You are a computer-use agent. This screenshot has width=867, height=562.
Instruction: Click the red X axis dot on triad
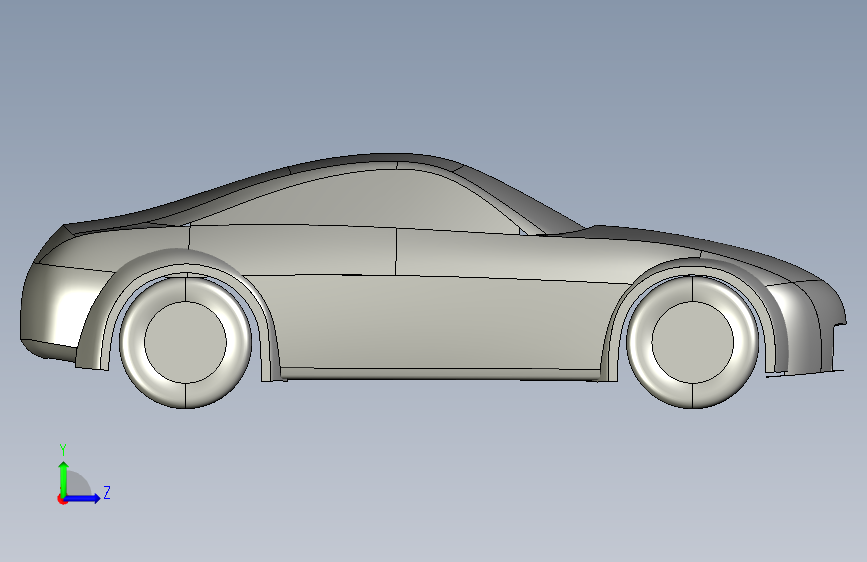click(62, 499)
